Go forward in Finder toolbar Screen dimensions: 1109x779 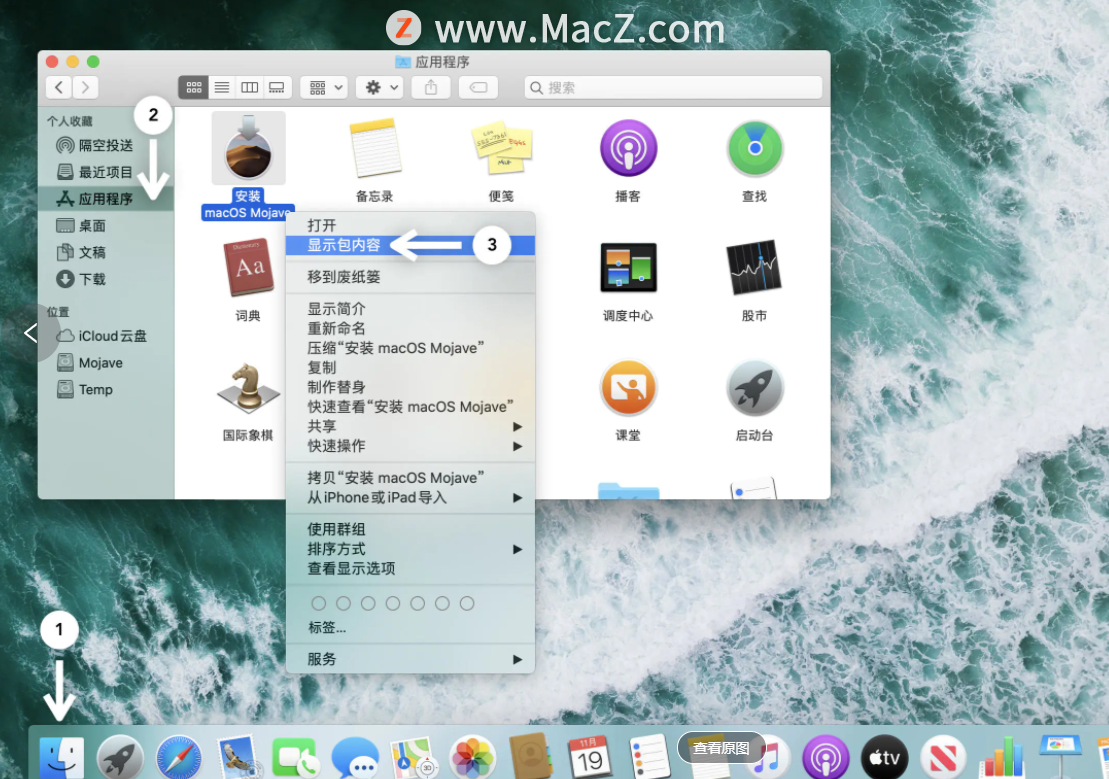click(86, 87)
